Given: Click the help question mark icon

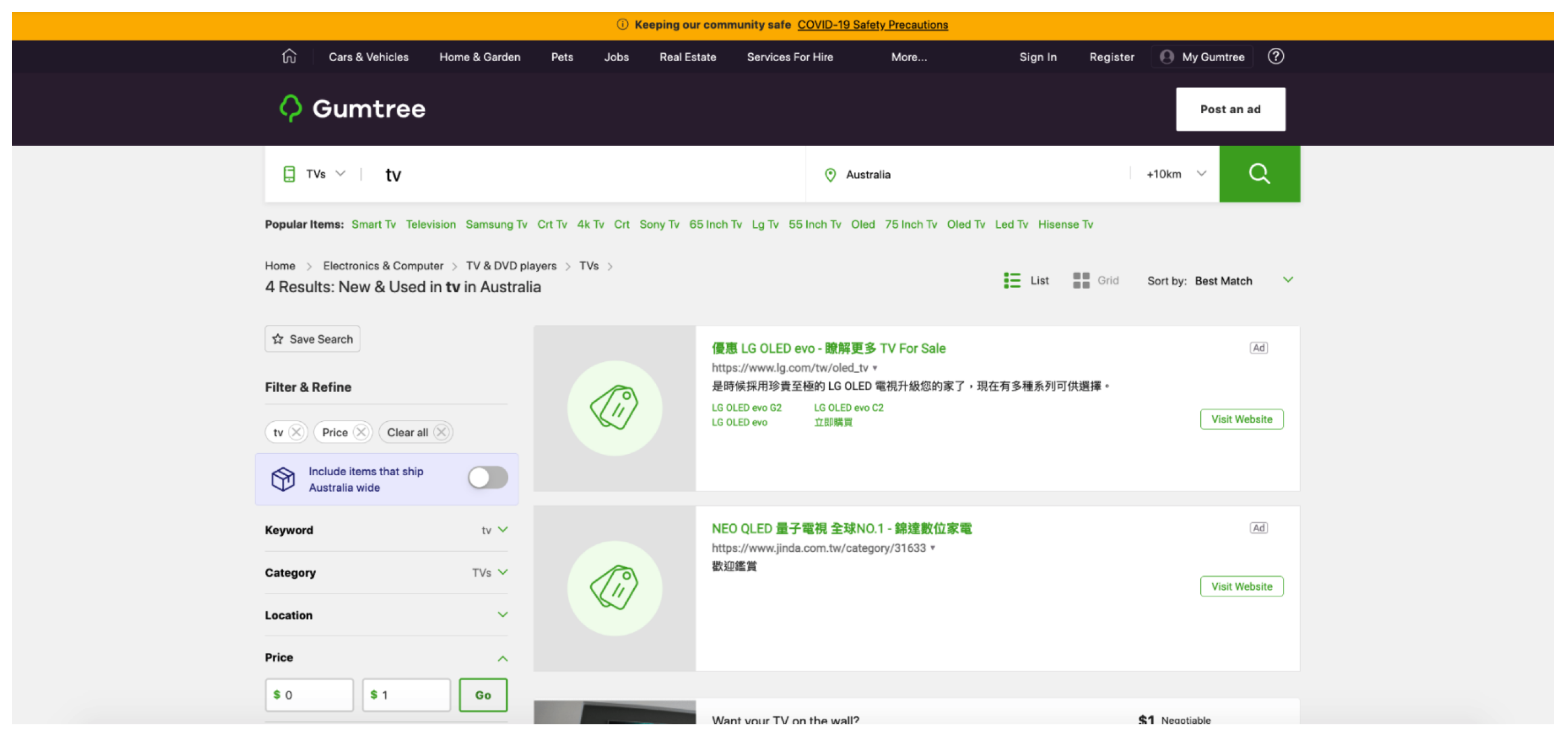Looking at the screenshot, I should click(x=1275, y=57).
